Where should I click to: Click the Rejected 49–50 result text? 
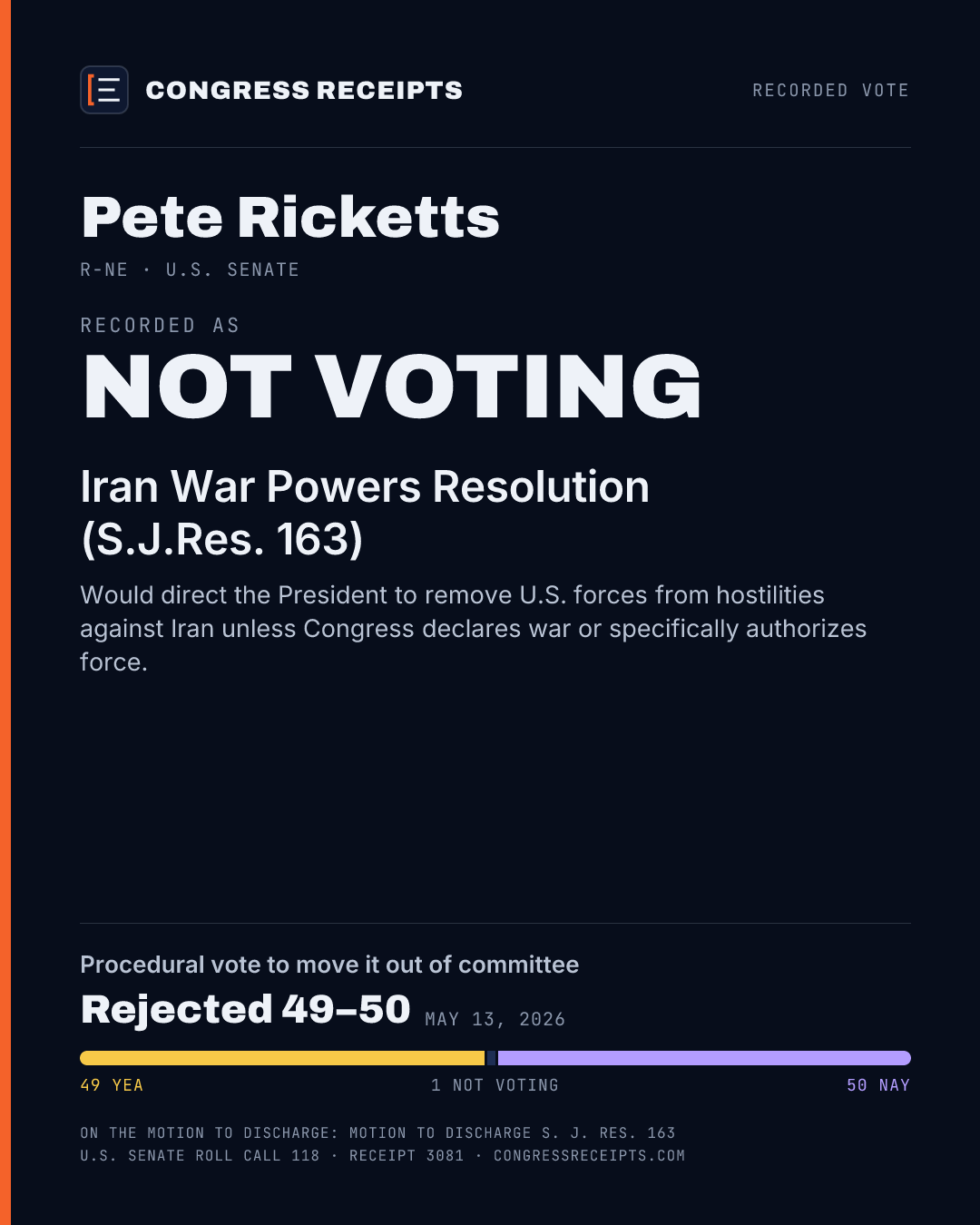[x=245, y=1009]
